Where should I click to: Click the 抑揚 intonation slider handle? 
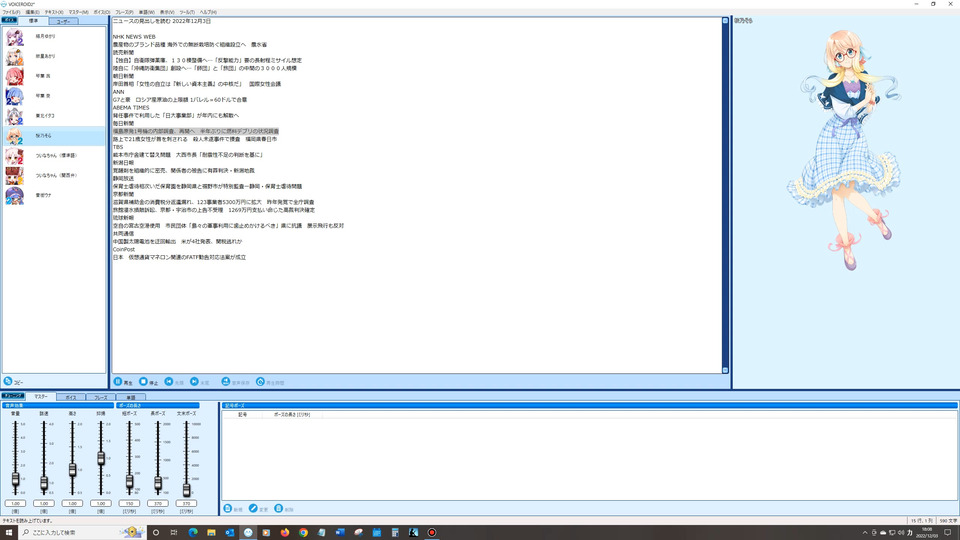pyautogui.click(x=100, y=458)
